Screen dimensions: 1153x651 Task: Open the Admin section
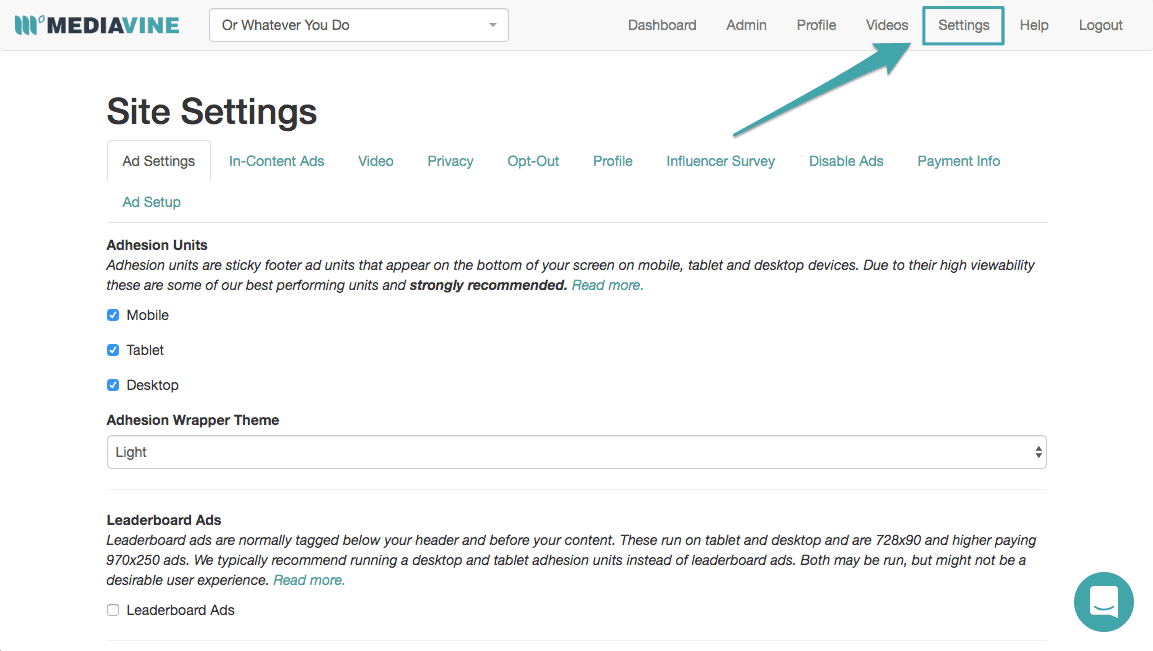[746, 24]
